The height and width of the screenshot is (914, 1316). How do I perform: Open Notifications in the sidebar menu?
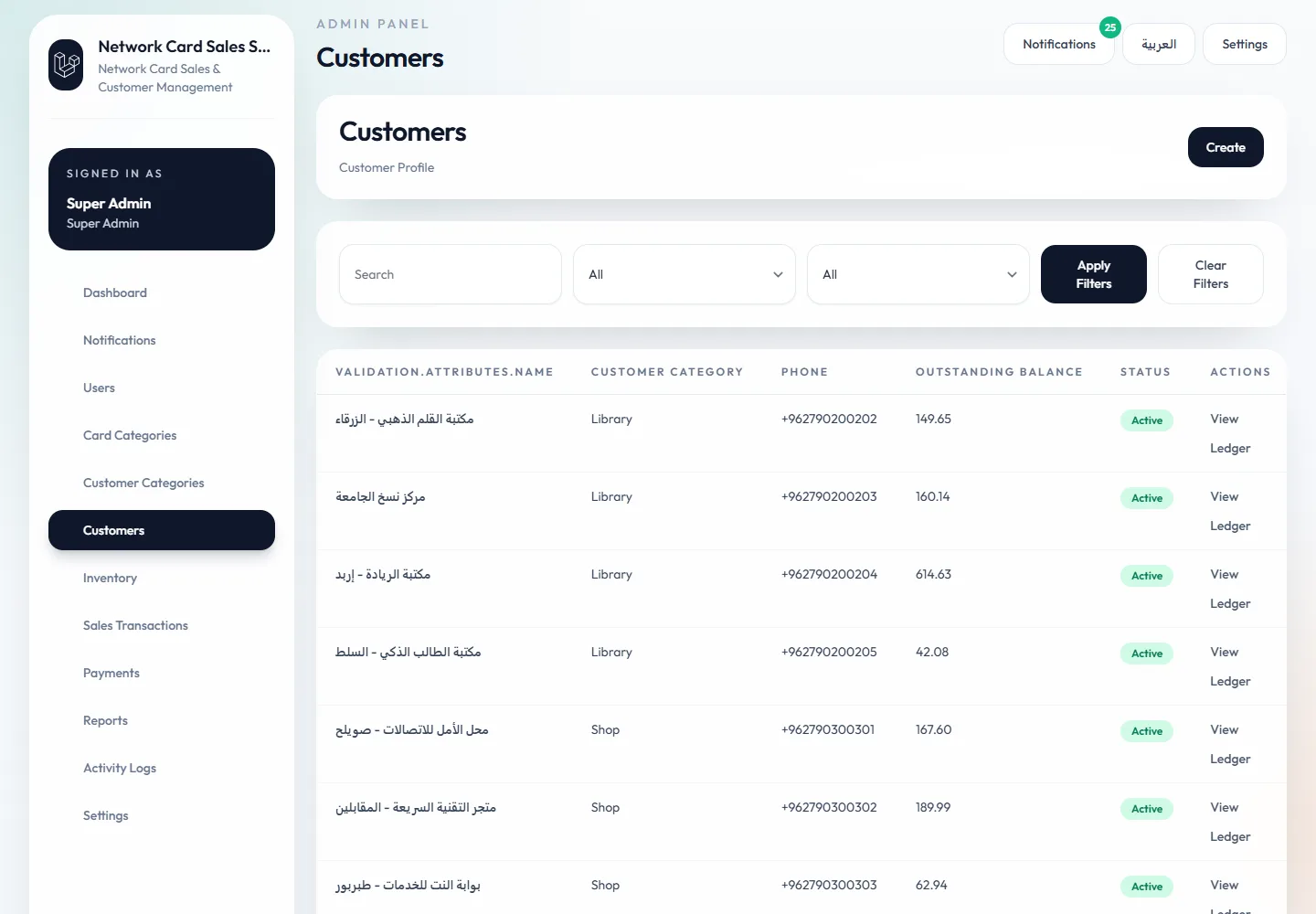pyautogui.click(x=162, y=340)
